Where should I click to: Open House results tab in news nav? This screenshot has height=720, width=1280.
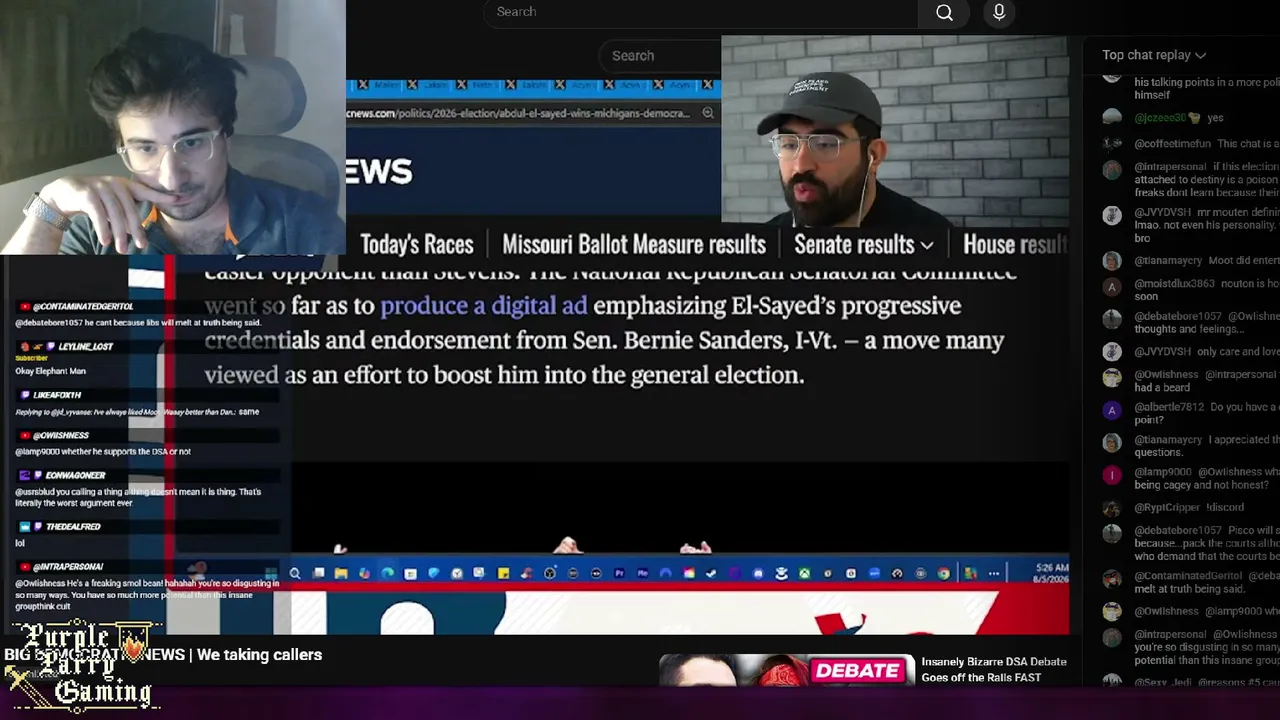(x=1015, y=245)
